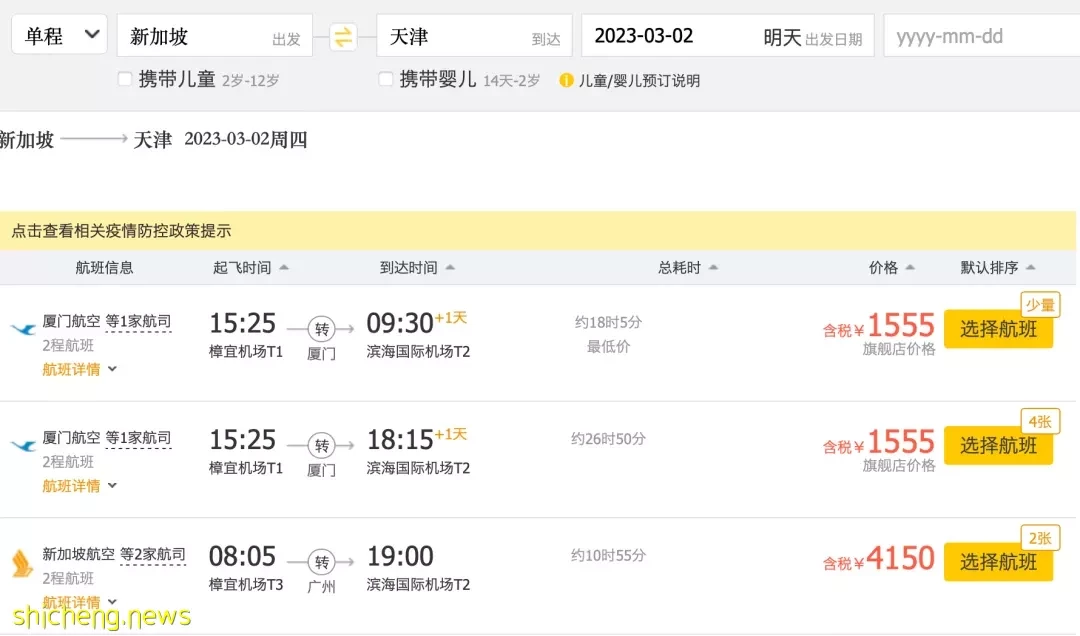Click the 约26时50分 duration text
1080x636 pixels.
click(608, 439)
